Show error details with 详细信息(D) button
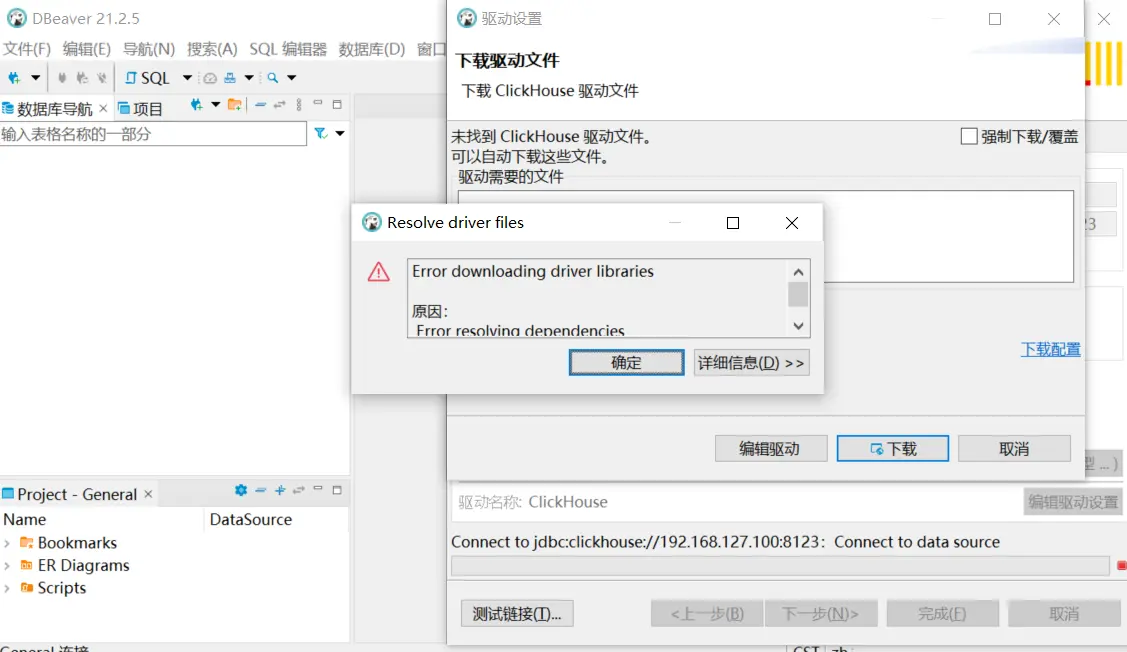Screen dimensions: 1127x652 coord(751,362)
